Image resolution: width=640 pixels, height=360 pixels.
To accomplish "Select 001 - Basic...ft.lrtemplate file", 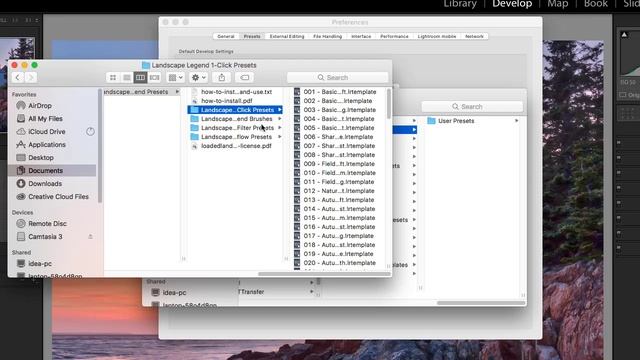I will point(340,92).
